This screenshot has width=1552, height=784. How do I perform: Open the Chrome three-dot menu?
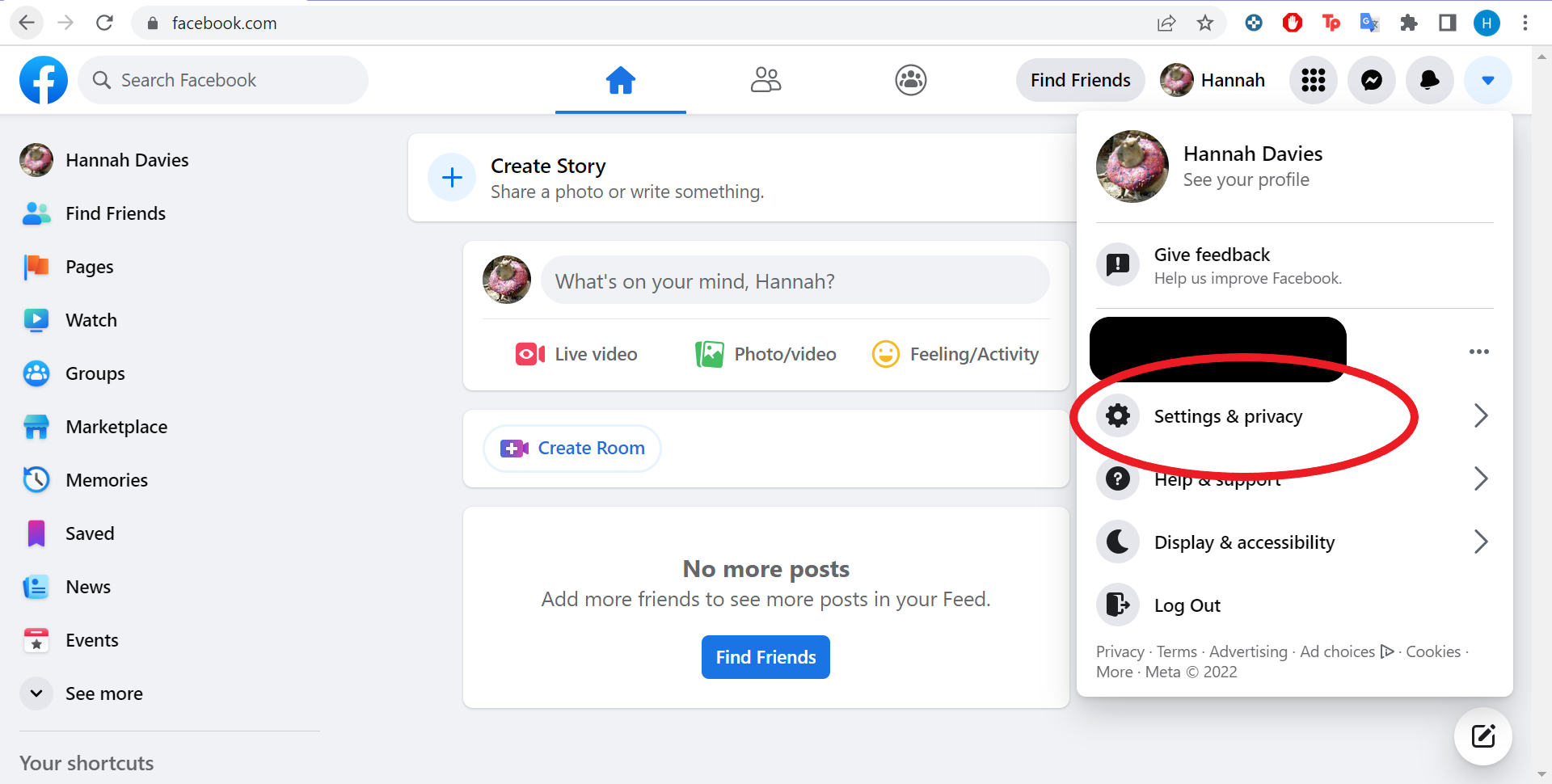1525,23
